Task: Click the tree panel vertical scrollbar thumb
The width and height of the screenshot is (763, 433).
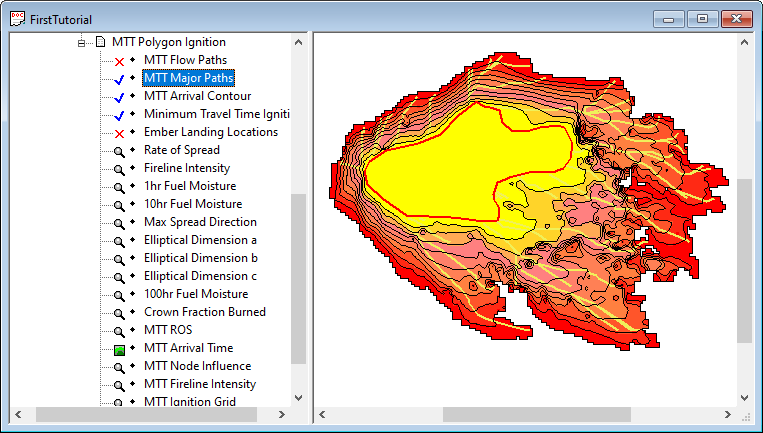Action: coord(298,279)
